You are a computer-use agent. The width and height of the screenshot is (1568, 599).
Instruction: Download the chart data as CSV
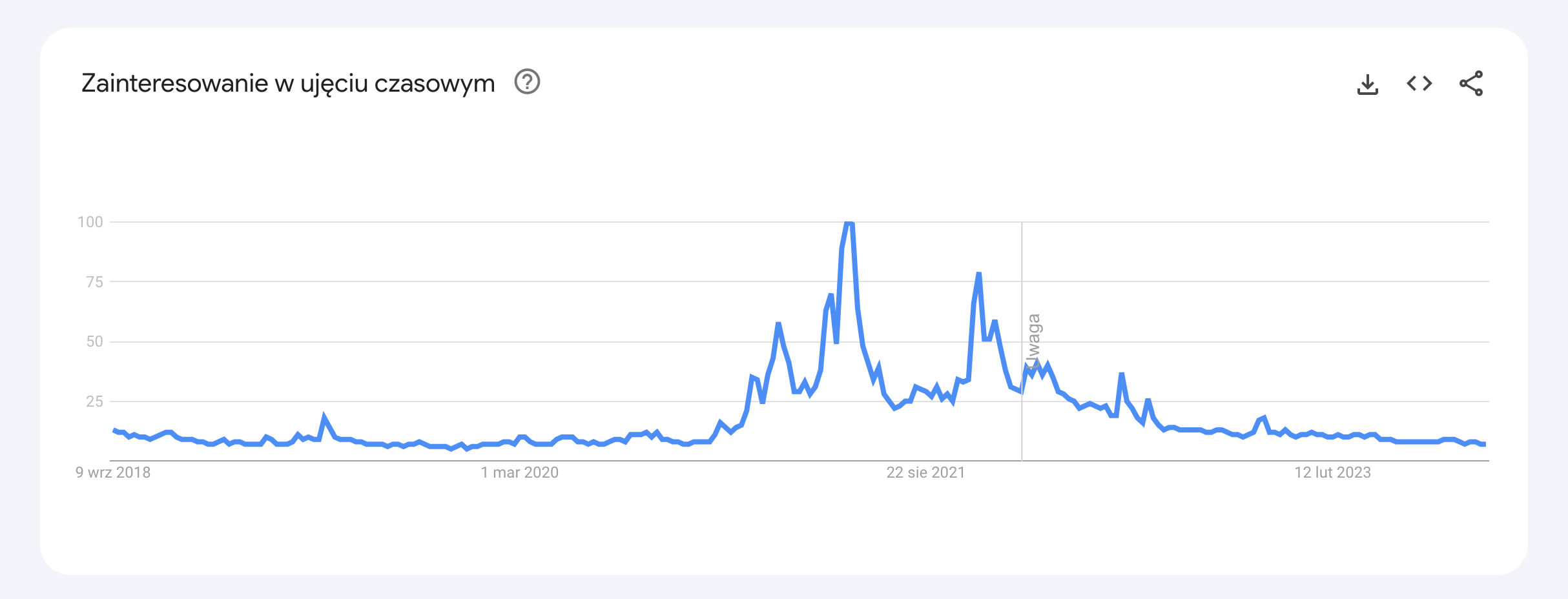pyautogui.click(x=1367, y=84)
